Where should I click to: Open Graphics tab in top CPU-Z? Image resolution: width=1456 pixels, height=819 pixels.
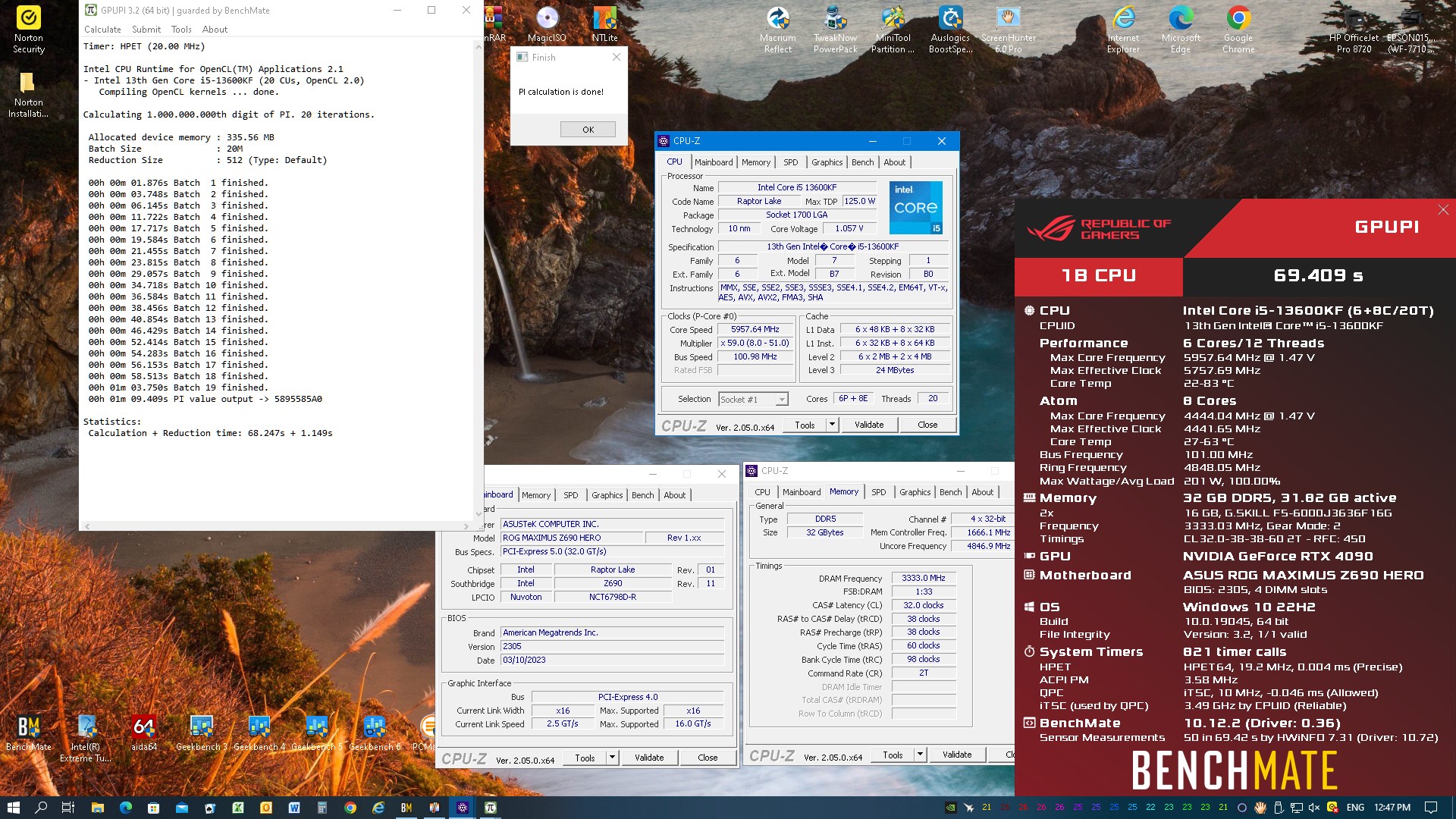coord(827,162)
